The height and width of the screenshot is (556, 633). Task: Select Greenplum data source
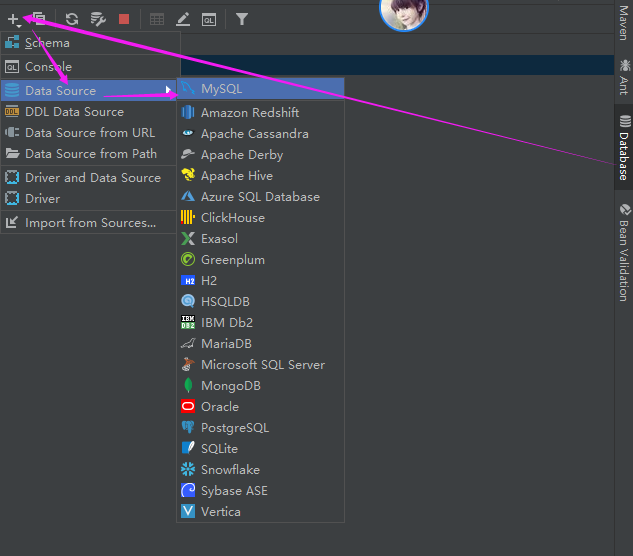(260, 260)
